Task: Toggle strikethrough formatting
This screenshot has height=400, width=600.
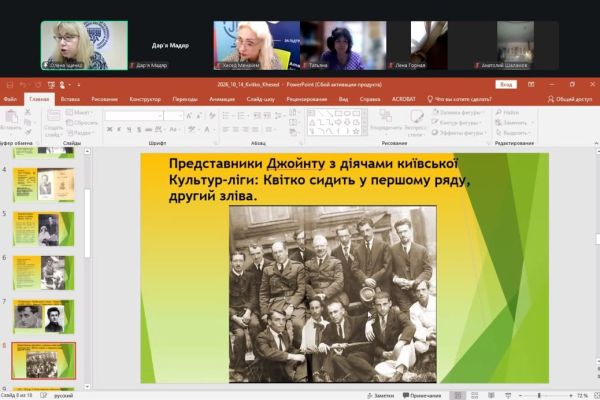Action: 149,130
